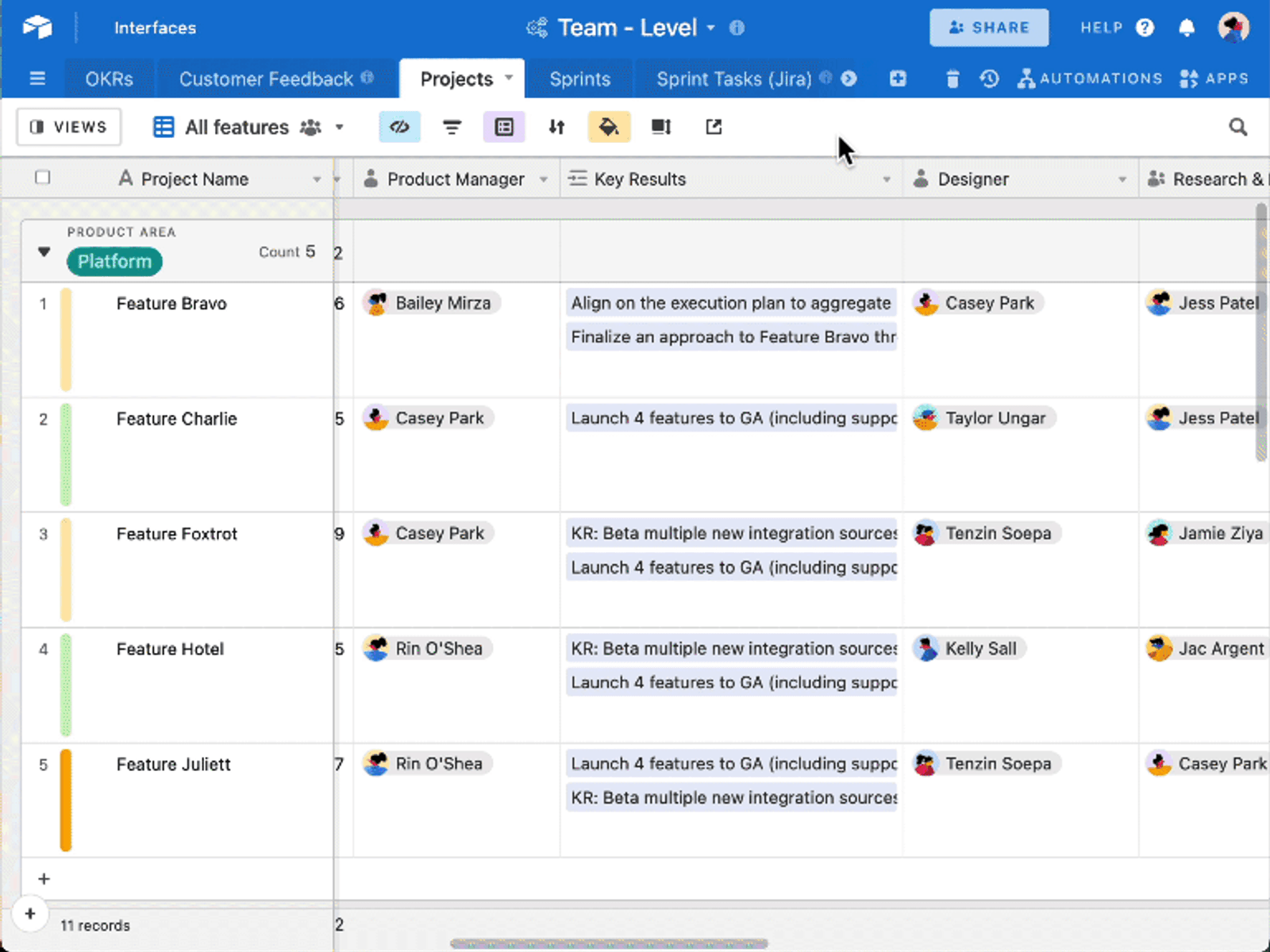Switch to the Sprints tab

tap(580, 79)
